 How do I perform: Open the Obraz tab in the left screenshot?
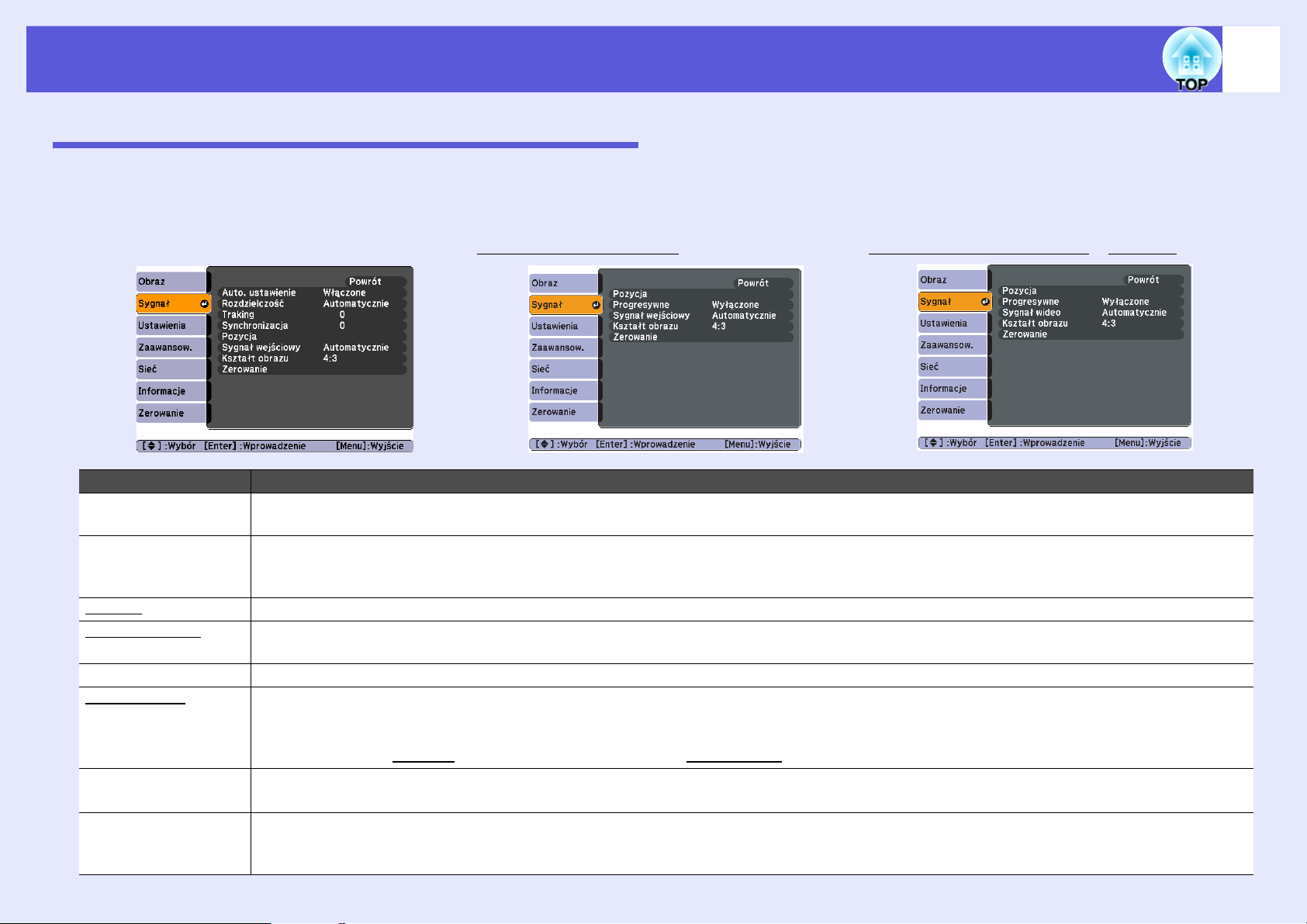click(171, 282)
